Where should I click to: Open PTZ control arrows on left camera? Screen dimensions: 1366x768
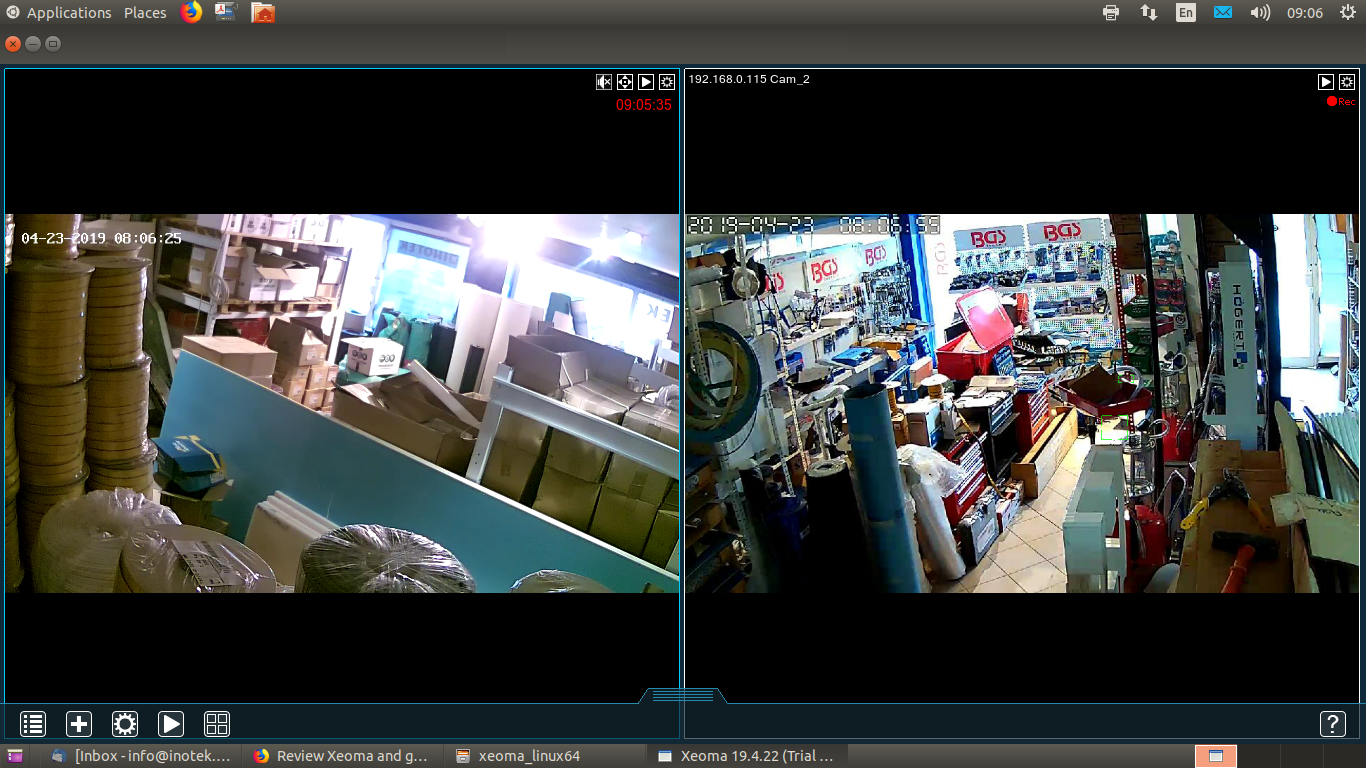625,82
